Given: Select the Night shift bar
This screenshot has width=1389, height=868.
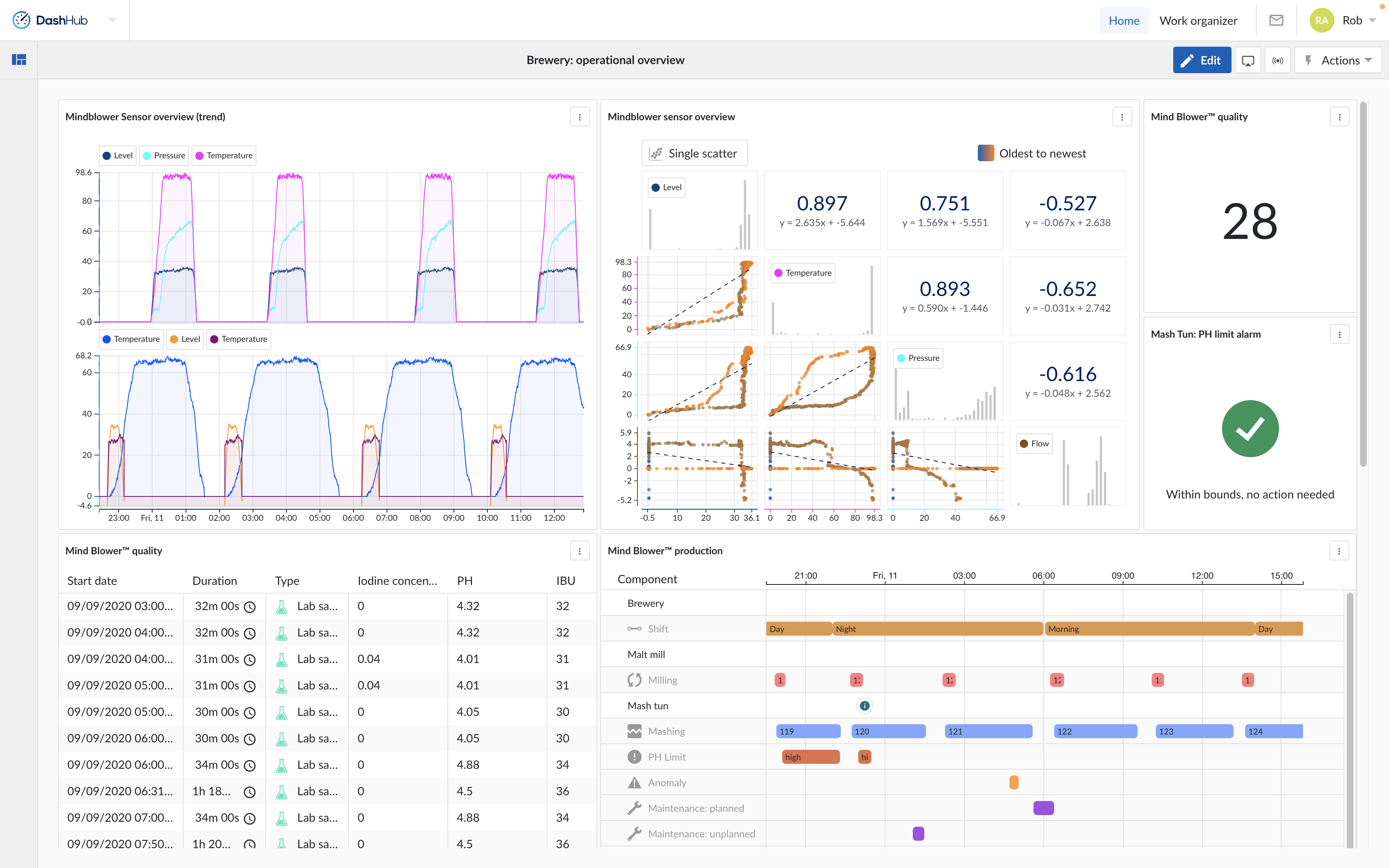Looking at the screenshot, I should click(x=937, y=629).
